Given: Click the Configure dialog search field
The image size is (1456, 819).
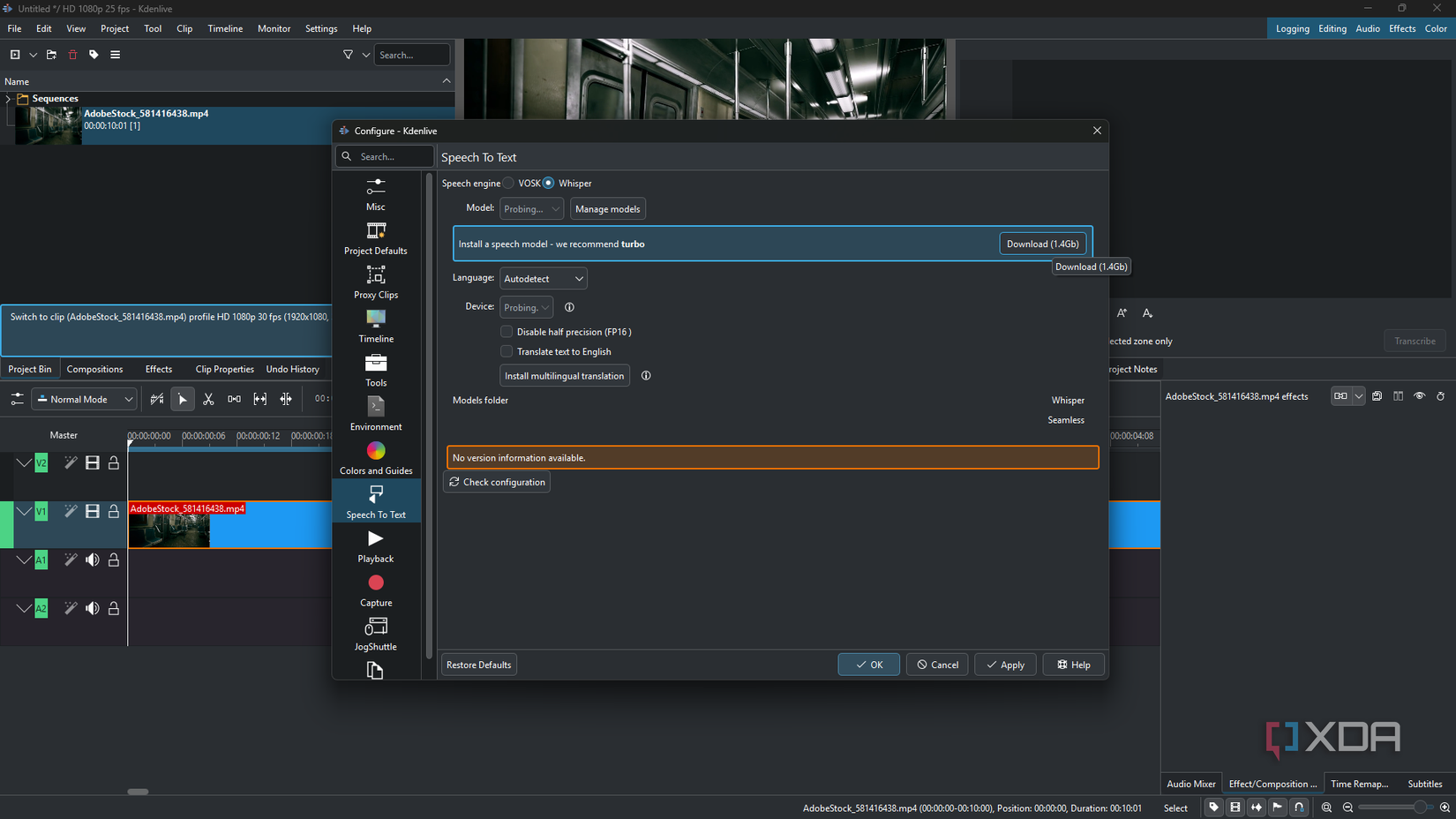Looking at the screenshot, I should click(x=385, y=156).
